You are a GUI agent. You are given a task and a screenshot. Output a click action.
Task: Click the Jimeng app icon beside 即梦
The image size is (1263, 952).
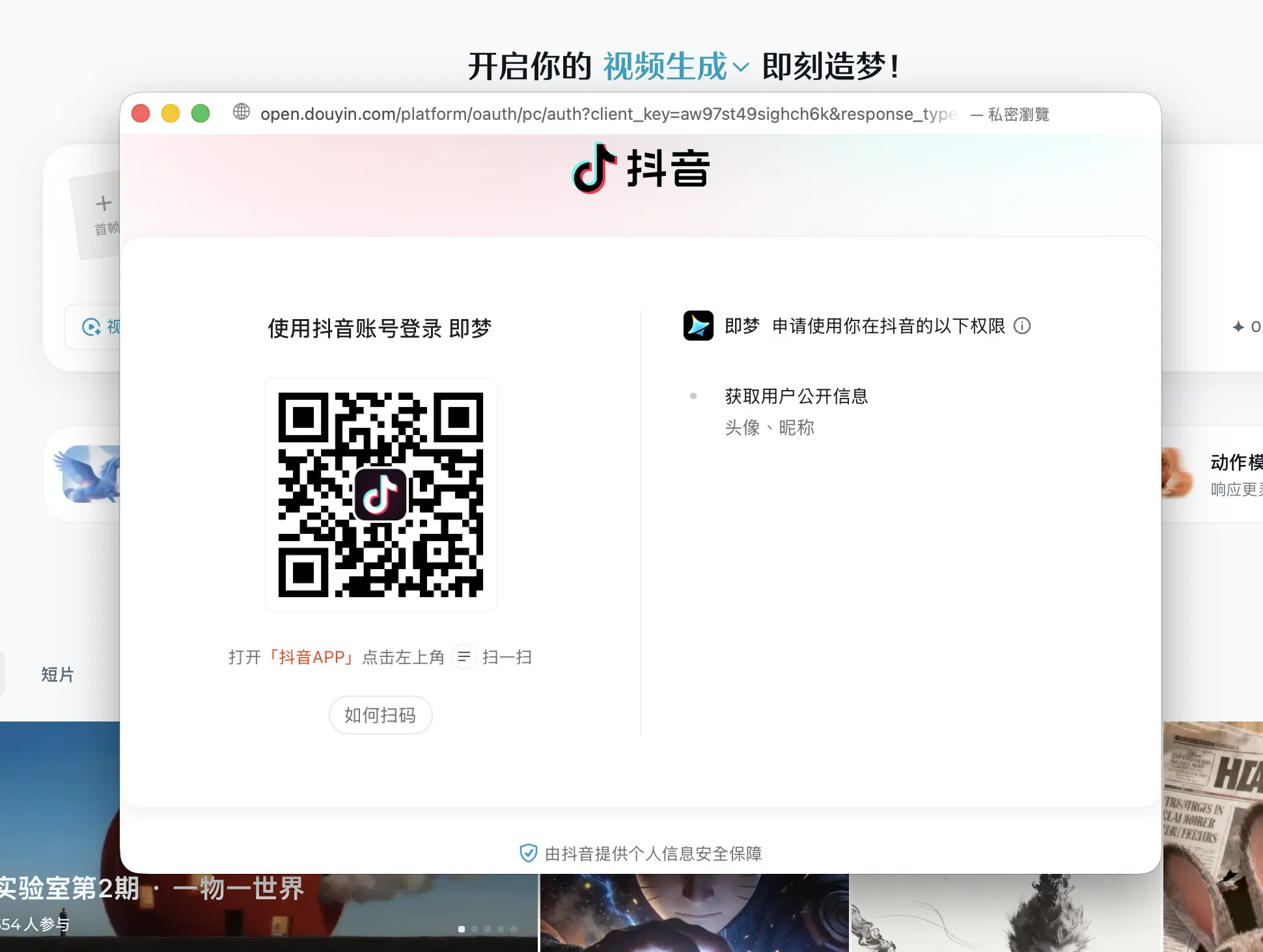coord(699,326)
